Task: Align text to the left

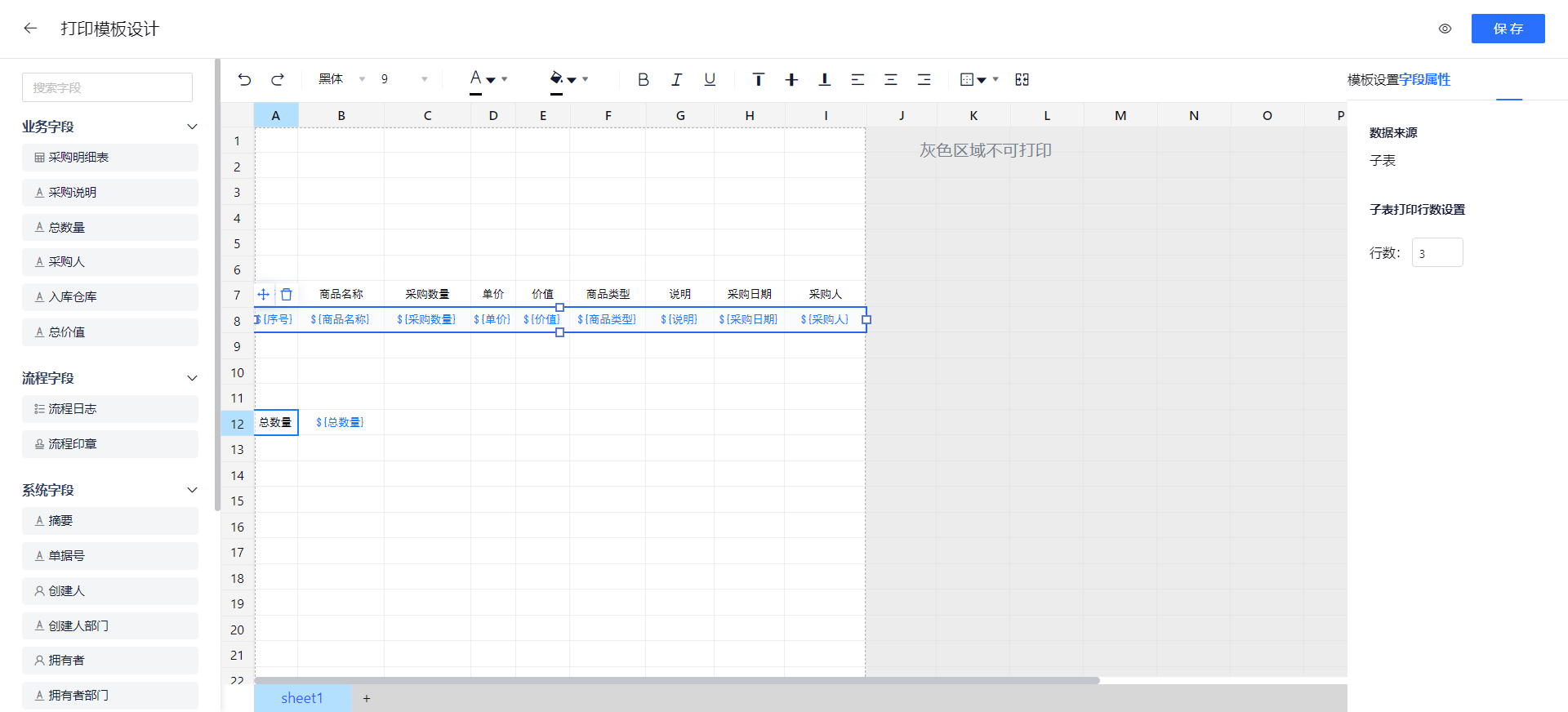Action: [857, 79]
